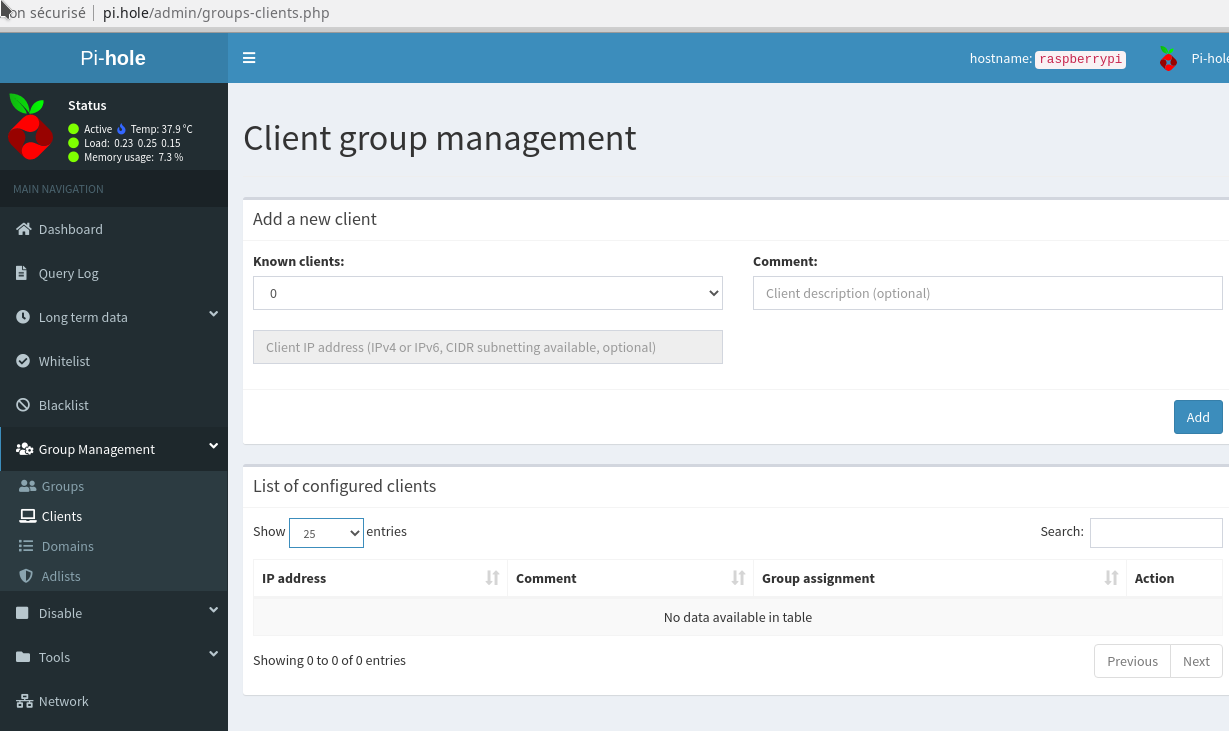Click the Pi-hole raspberry logo in sidebar

(30, 127)
